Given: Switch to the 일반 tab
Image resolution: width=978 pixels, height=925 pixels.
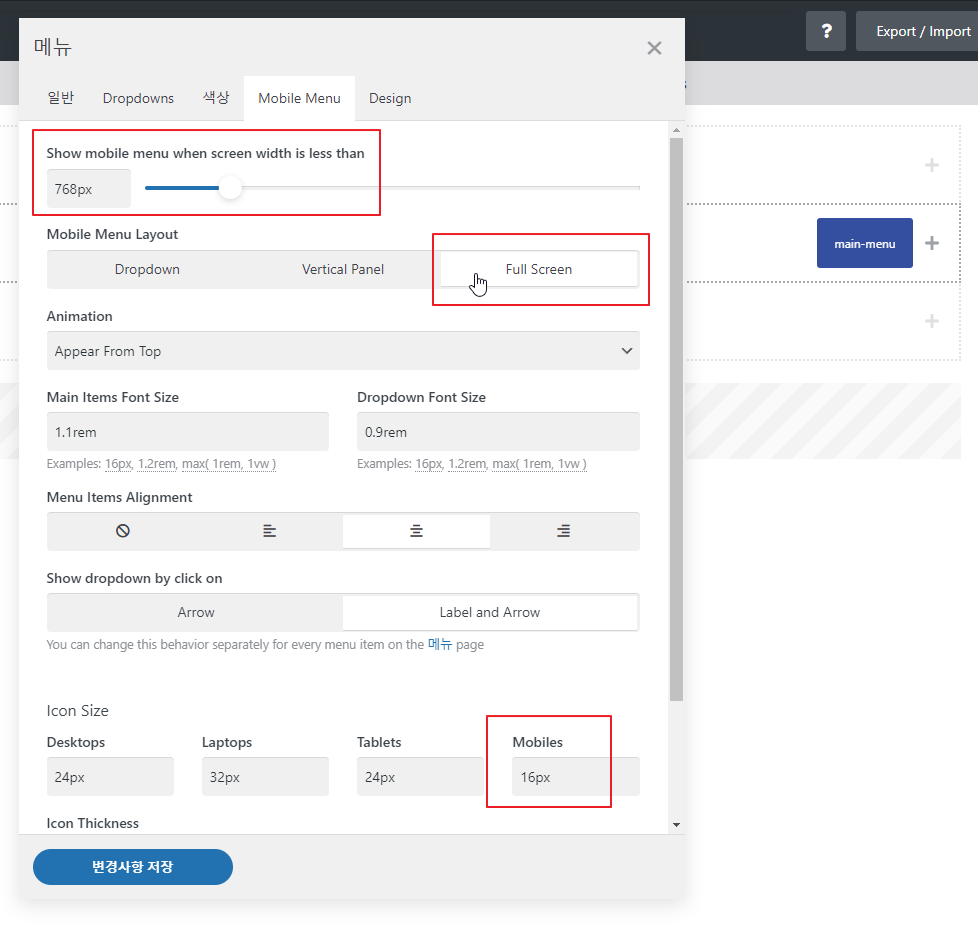Looking at the screenshot, I should [61, 98].
